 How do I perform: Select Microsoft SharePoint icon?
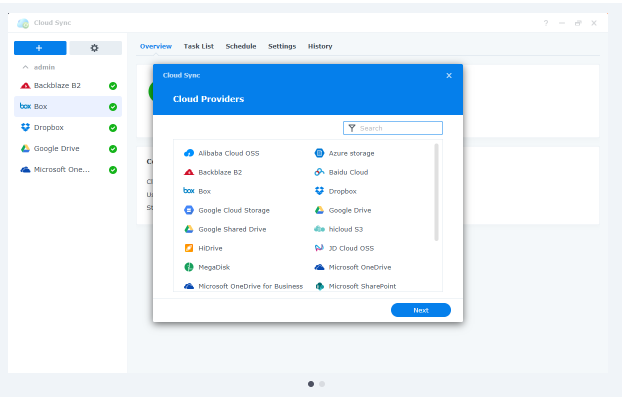[319, 286]
